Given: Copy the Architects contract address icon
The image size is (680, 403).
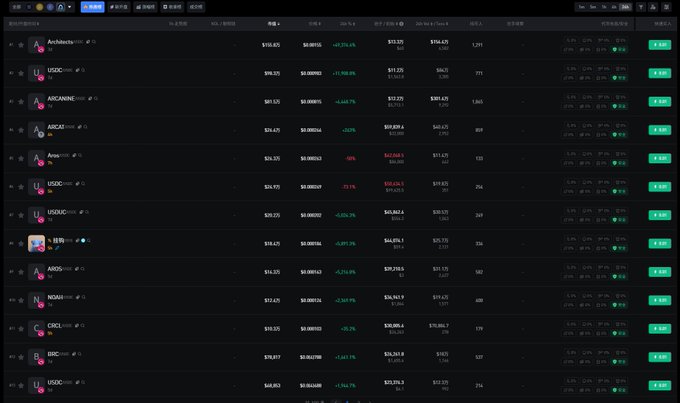Looking at the screenshot, I should click(88, 42).
